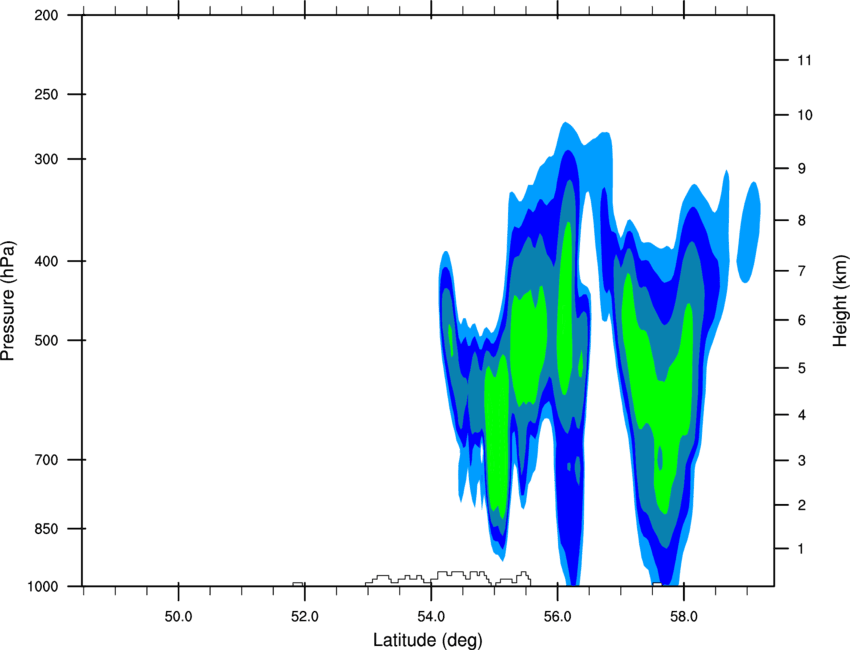The image size is (850, 650).
Task: Pick the height axis label 8
Action: click(802, 221)
